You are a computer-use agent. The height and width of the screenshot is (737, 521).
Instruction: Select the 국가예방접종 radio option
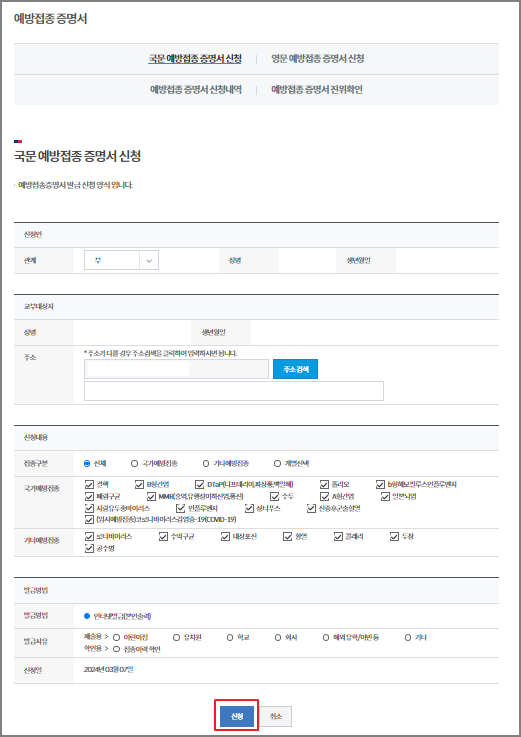tap(134, 463)
